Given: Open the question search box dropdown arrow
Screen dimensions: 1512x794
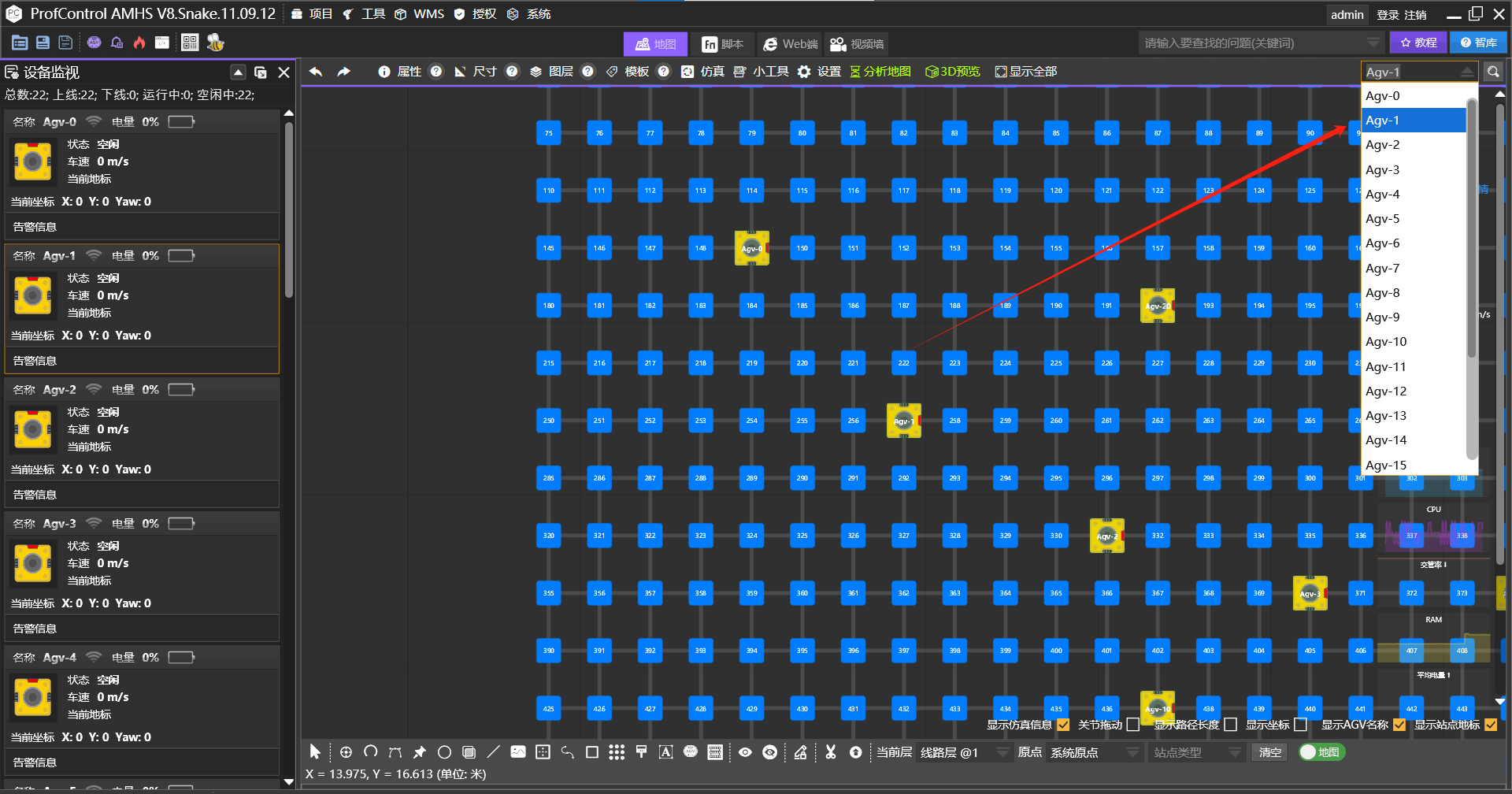Looking at the screenshot, I should click(x=1373, y=43).
